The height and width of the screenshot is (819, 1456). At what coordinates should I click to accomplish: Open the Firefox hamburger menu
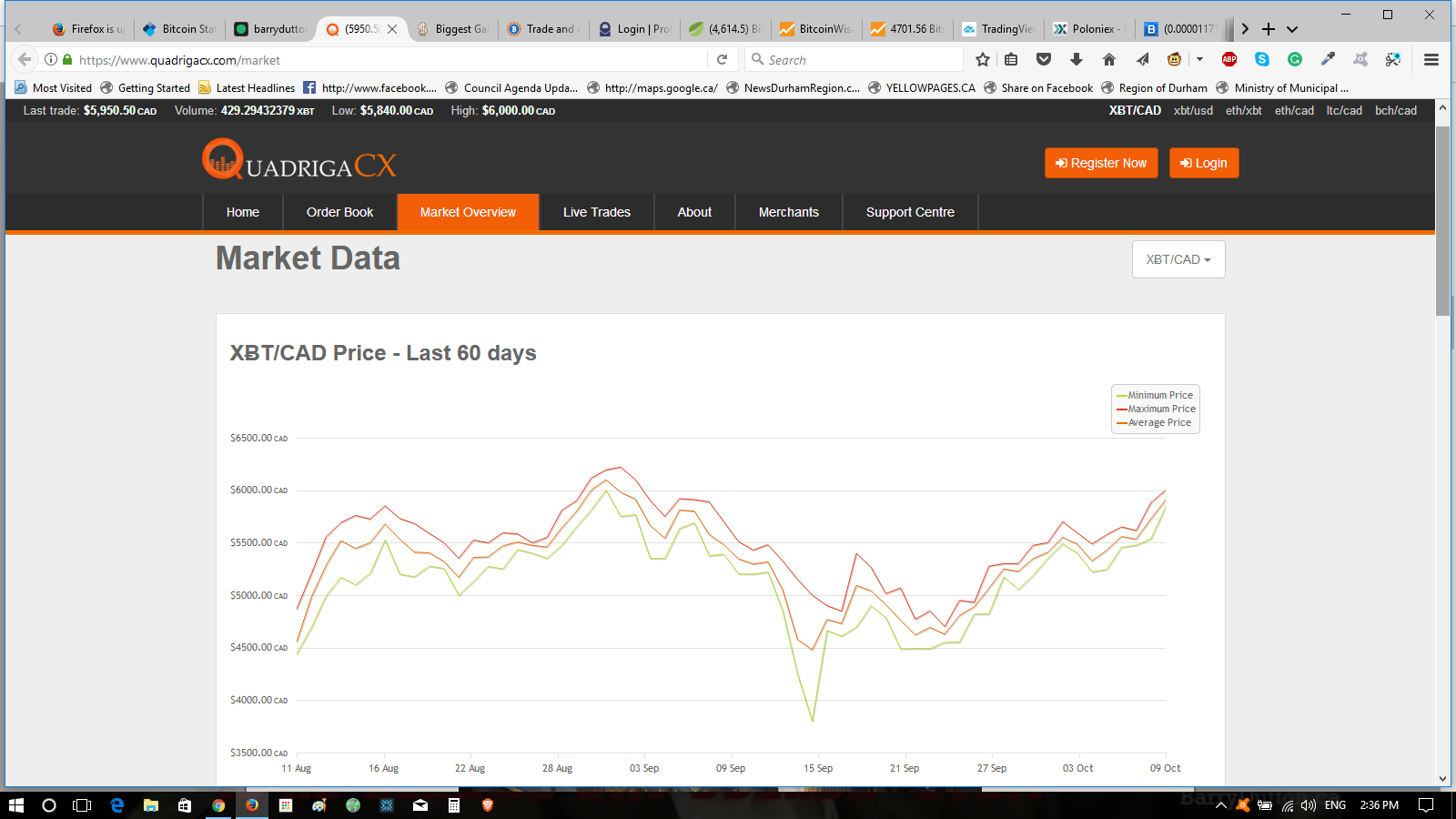1431,60
